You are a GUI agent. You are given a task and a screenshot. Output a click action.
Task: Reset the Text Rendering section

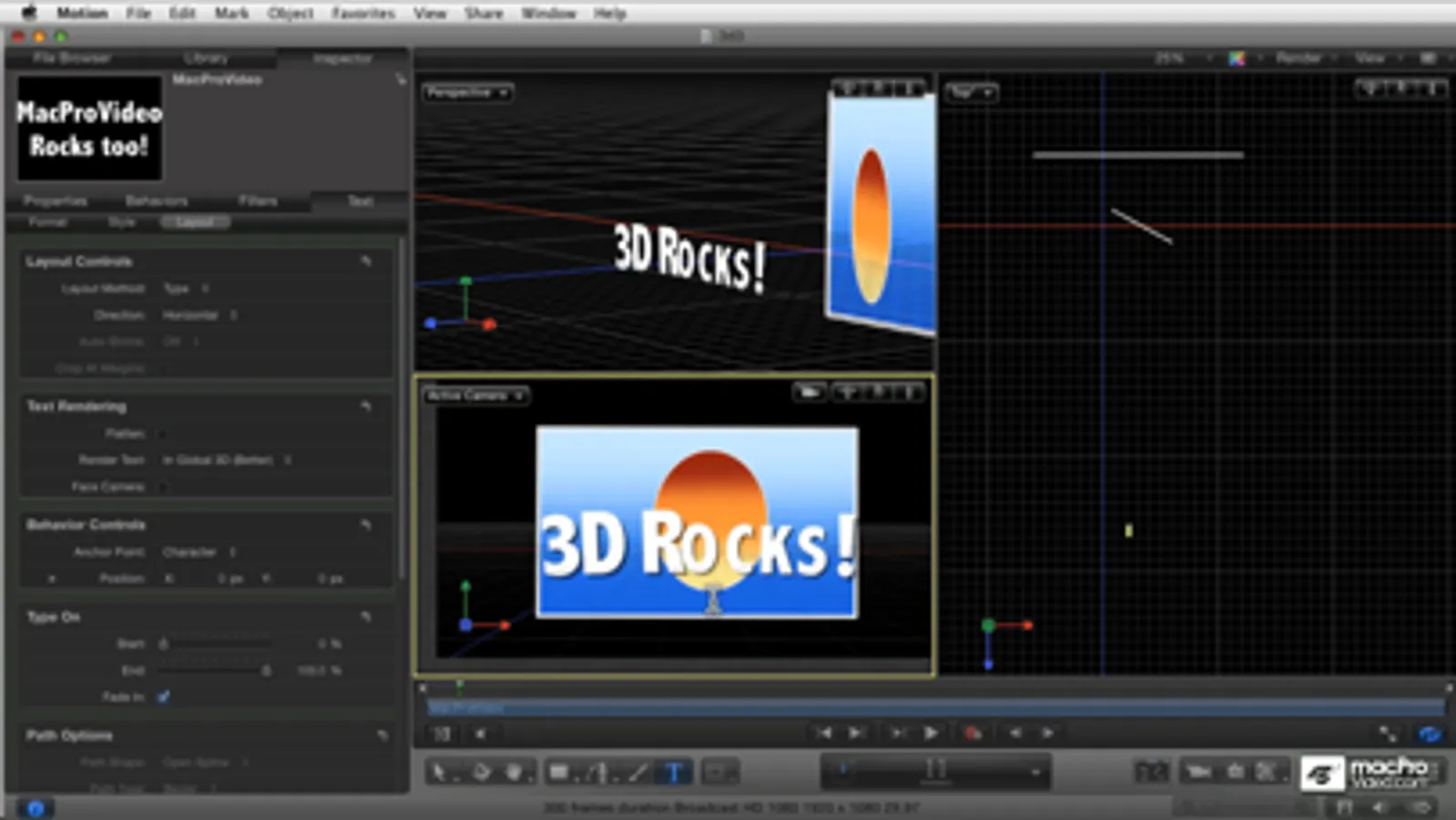366,406
